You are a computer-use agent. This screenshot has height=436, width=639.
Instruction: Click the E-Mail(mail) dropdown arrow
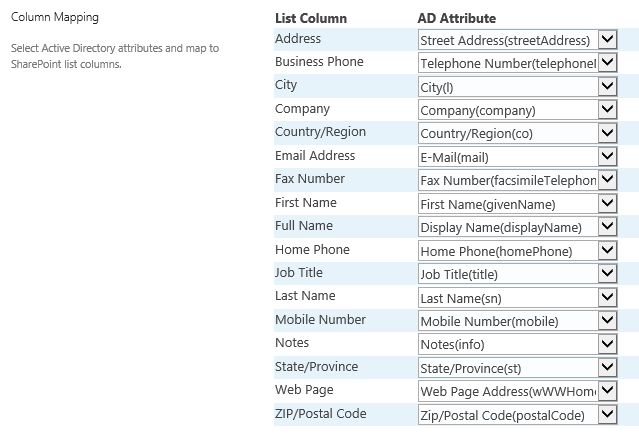point(607,157)
